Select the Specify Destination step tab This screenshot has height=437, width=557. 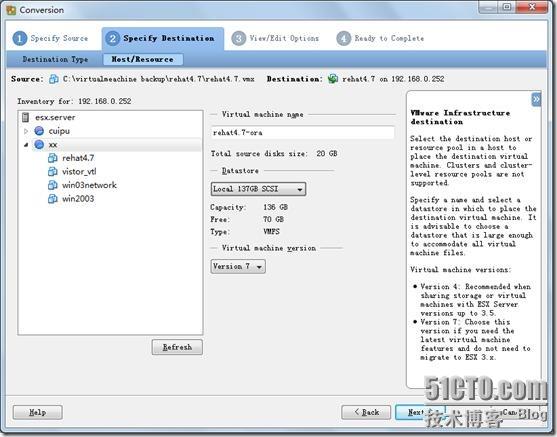pos(163,38)
